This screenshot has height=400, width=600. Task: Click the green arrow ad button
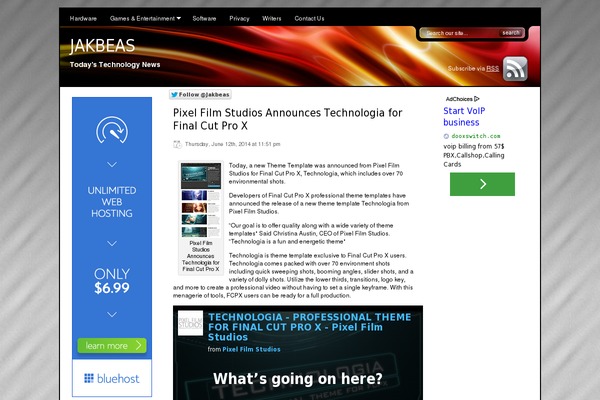482,184
